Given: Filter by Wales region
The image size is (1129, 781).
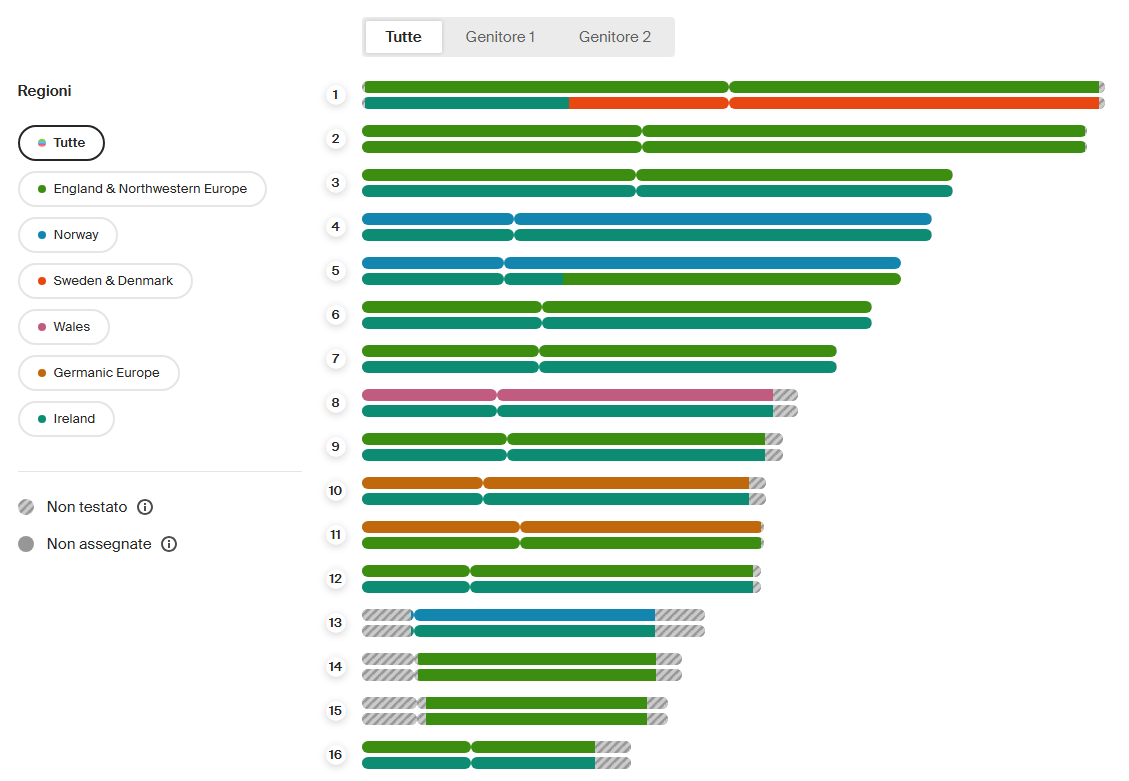Looking at the screenshot, I should pyautogui.click(x=64, y=327).
